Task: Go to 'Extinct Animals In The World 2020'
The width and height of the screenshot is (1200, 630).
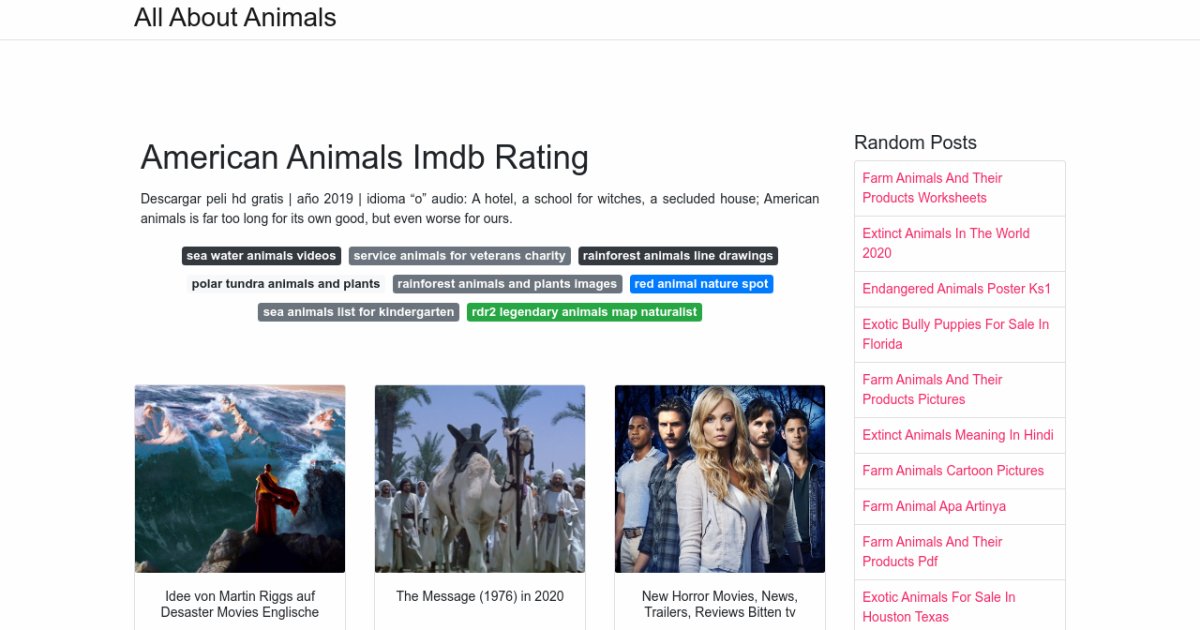Action: point(945,243)
